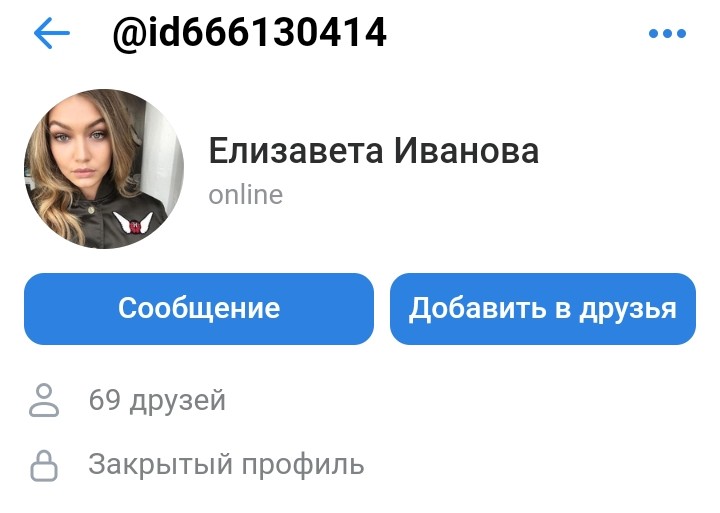Select the Закрытый профиль label
Image resolution: width=720 pixels, height=513 pixels.
click(226, 464)
